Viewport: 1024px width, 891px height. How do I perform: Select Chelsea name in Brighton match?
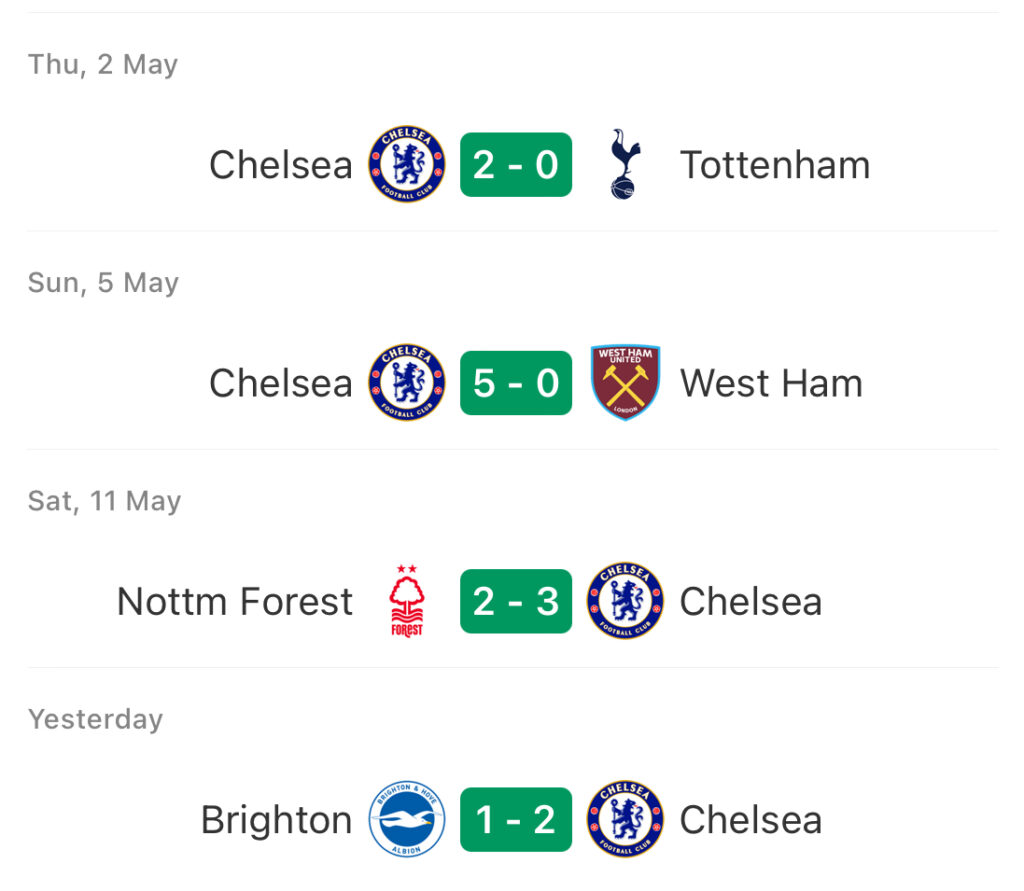coord(751,819)
